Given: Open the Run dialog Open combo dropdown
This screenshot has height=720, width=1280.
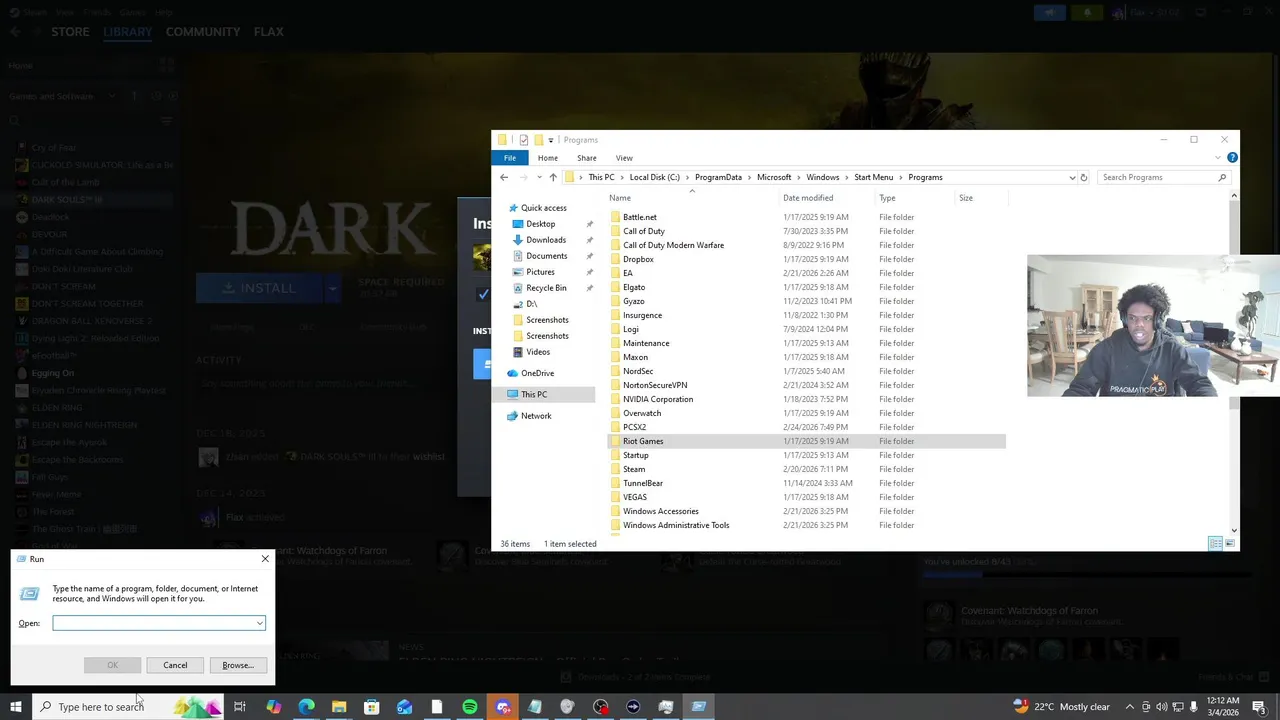Looking at the screenshot, I should (x=259, y=623).
